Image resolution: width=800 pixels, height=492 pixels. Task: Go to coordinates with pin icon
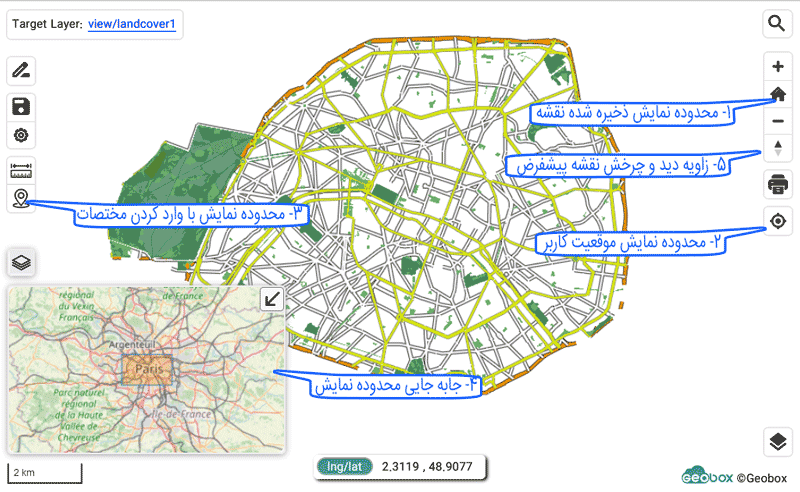[21, 200]
